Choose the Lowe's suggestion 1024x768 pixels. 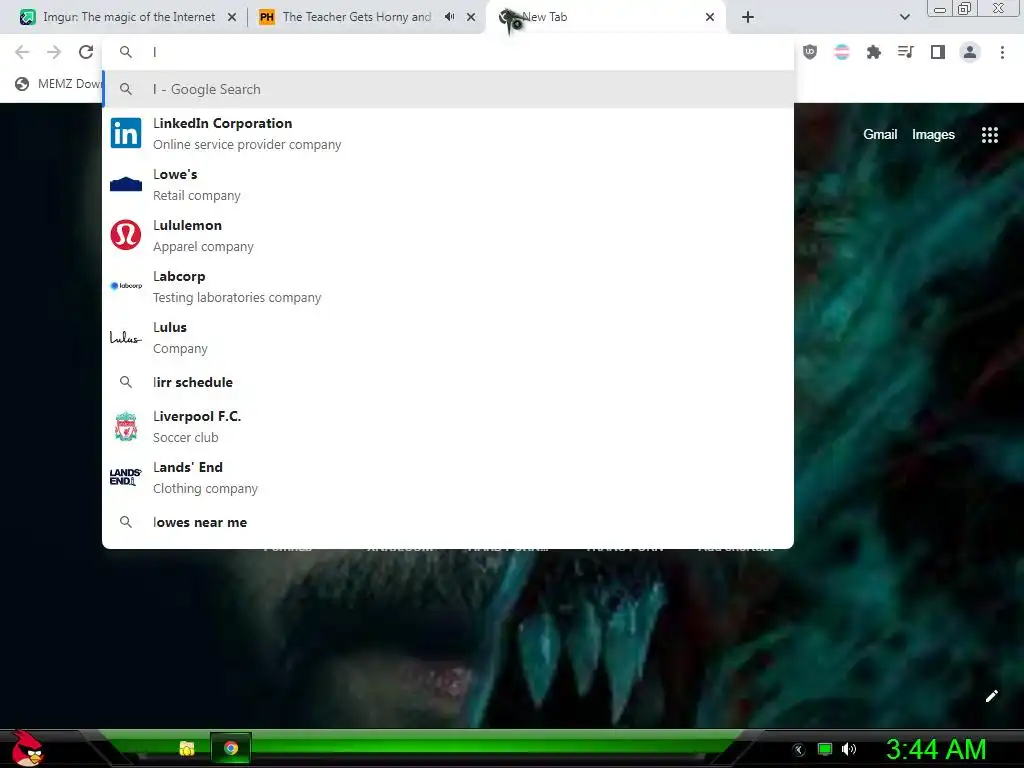pos(448,185)
